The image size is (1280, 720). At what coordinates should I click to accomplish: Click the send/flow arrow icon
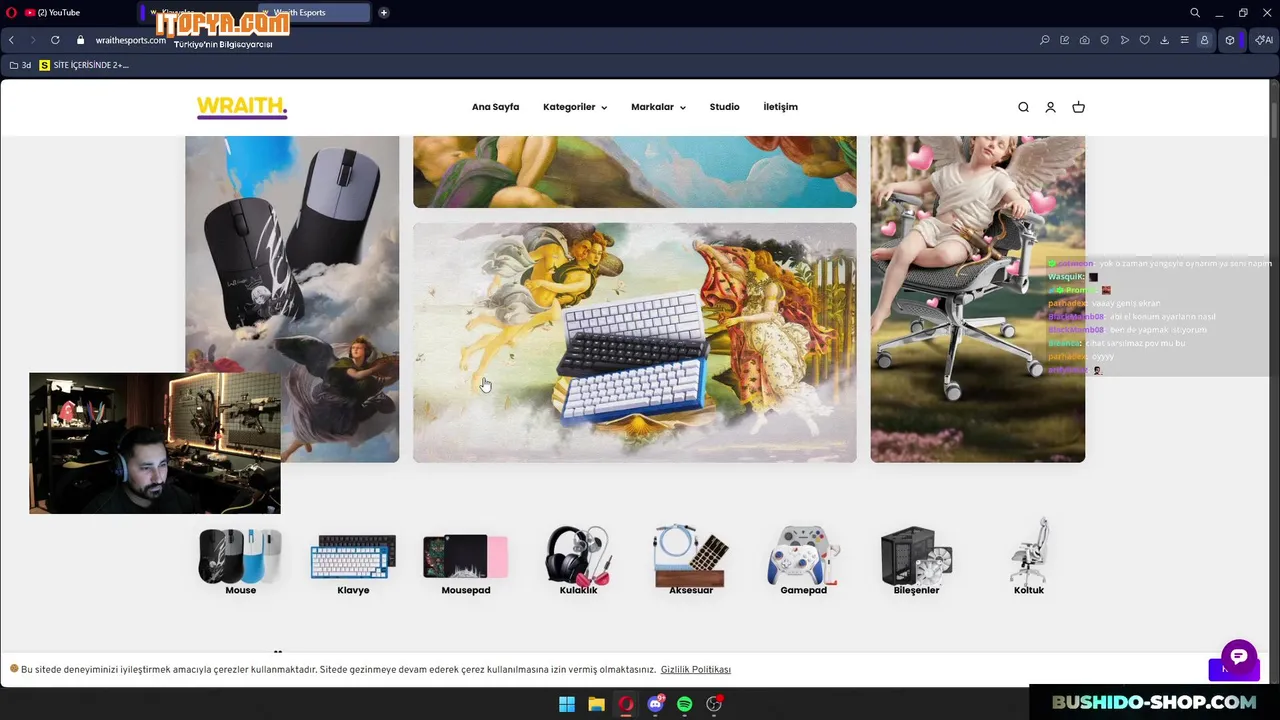click(x=1125, y=40)
